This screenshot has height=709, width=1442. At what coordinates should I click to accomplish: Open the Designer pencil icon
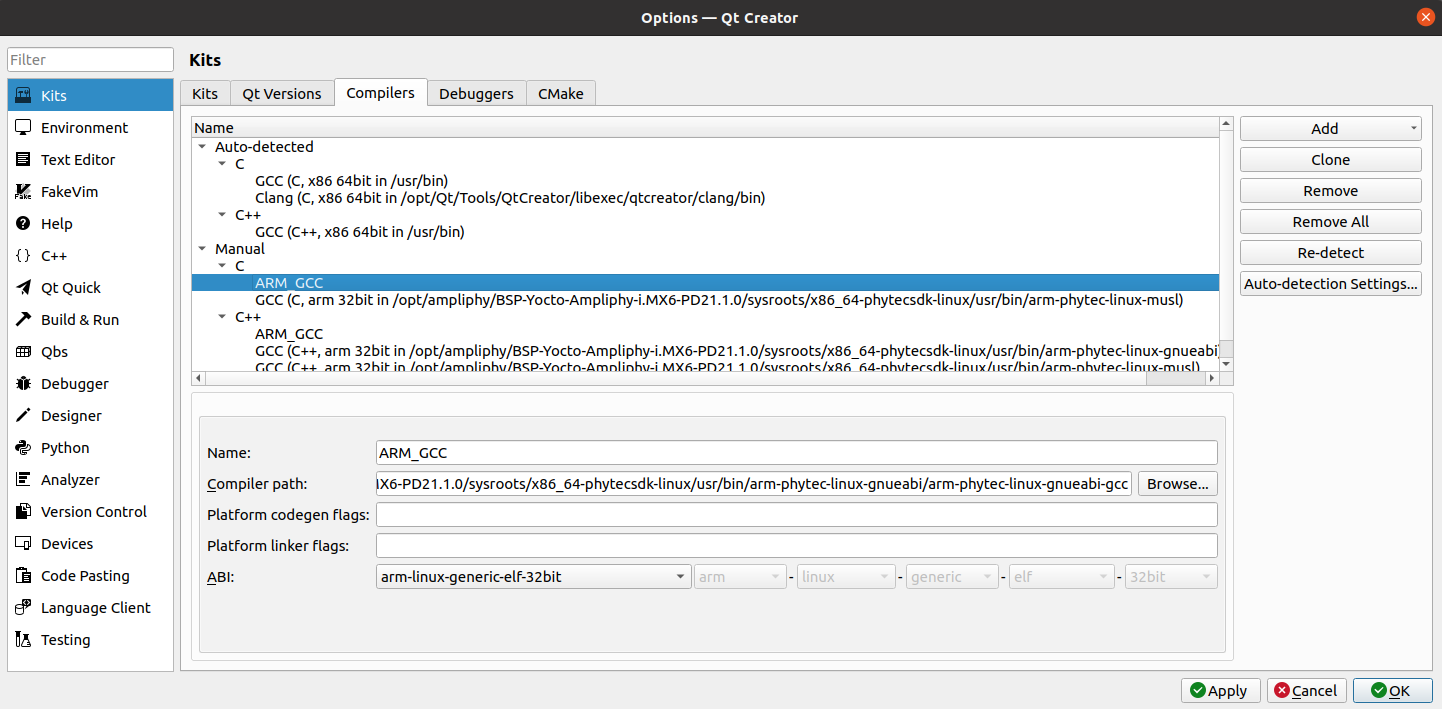point(23,416)
